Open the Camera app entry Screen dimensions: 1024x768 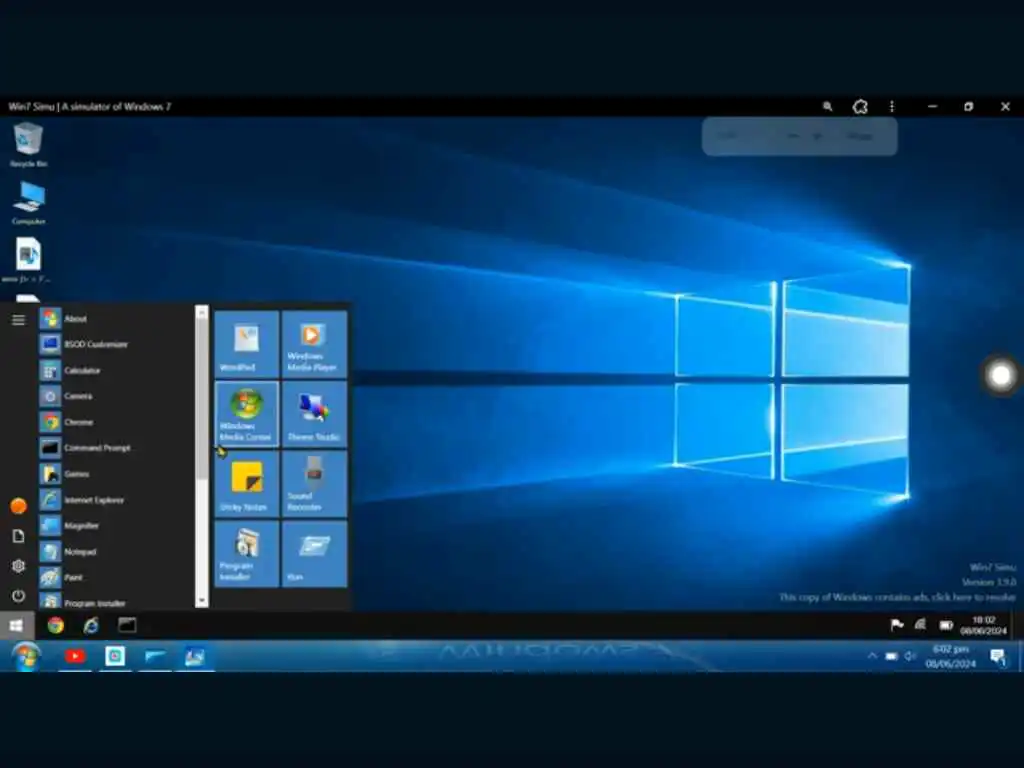point(116,396)
